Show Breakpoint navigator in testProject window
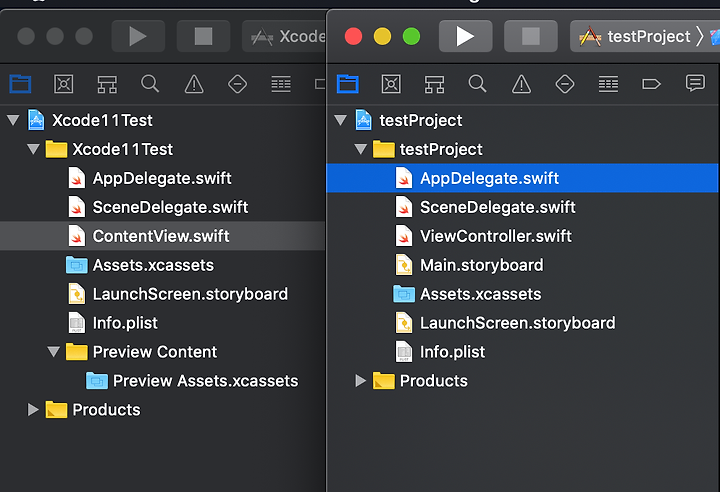This screenshot has width=720, height=492. pos(651,84)
